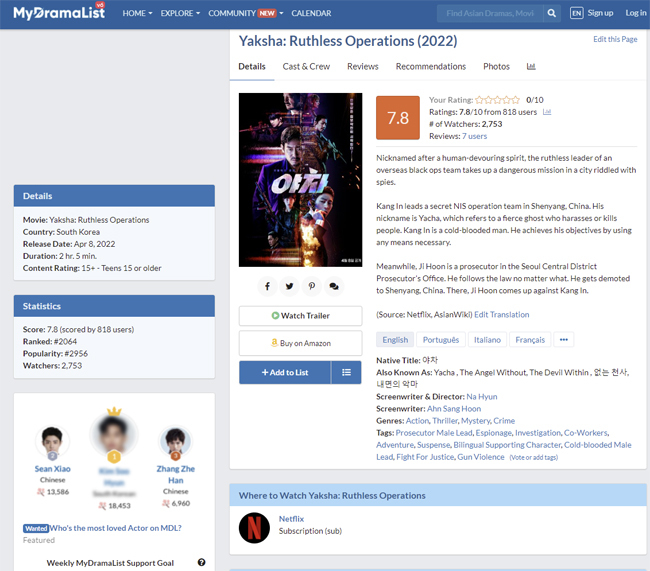Open Zhang Zhe Han's avatar

[x=175, y=442]
